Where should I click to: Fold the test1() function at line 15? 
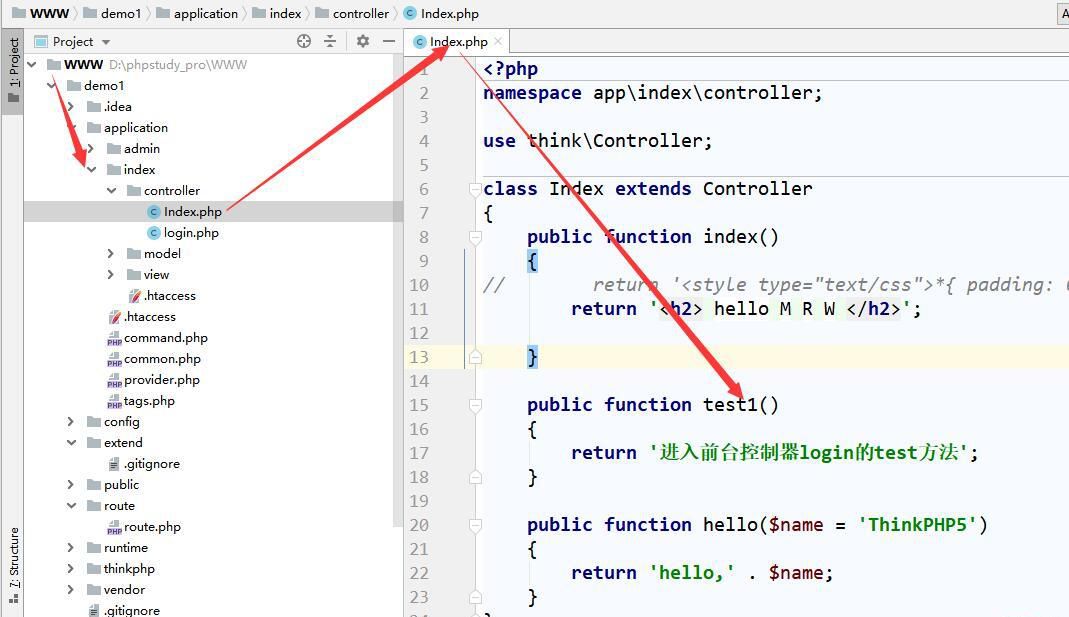[475, 405]
